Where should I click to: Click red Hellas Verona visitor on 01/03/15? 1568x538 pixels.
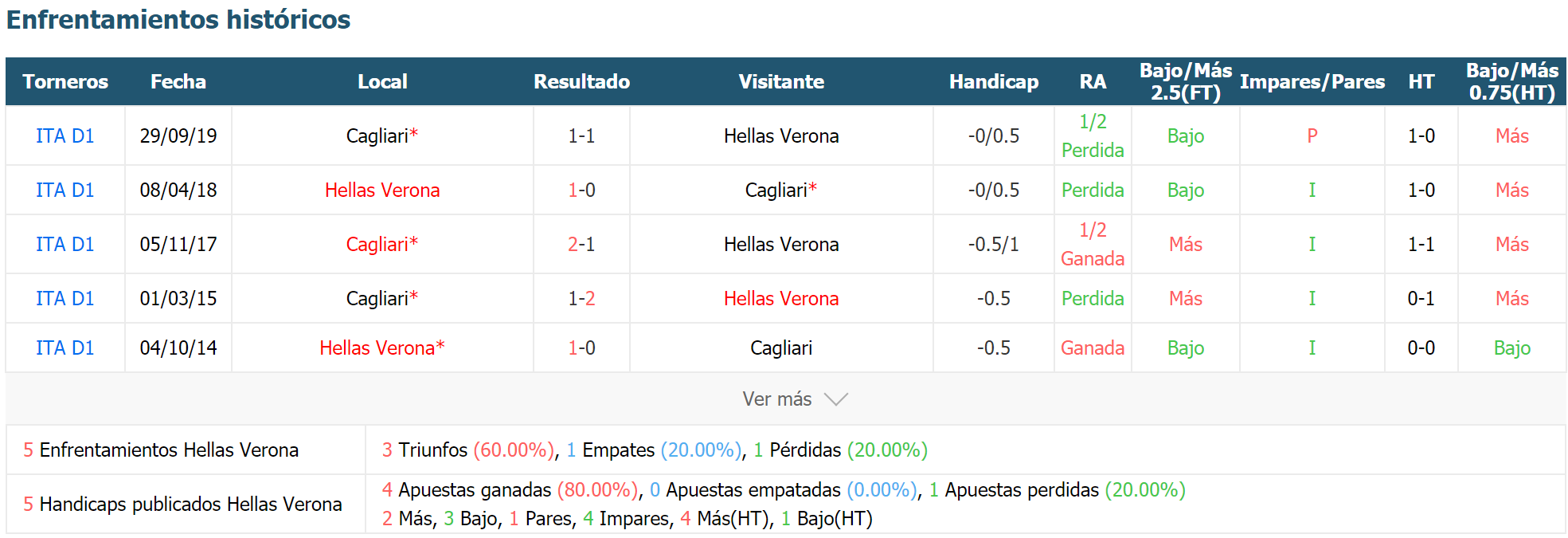pos(781,299)
